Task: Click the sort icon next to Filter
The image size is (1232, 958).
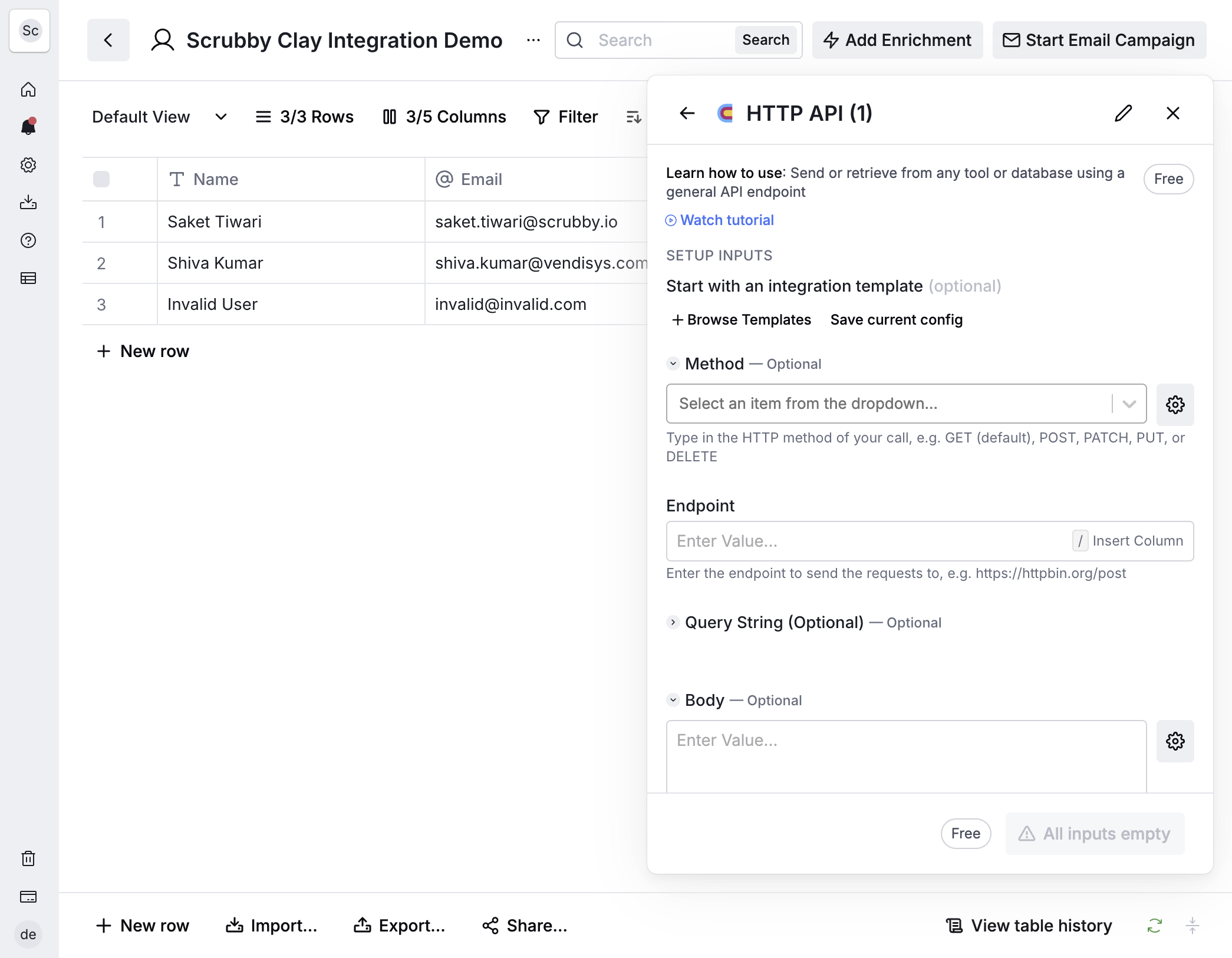Action: [x=634, y=117]
